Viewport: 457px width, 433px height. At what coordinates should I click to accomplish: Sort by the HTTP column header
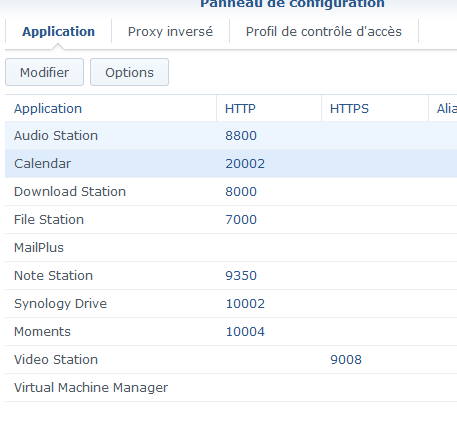(x=269, y=108)
